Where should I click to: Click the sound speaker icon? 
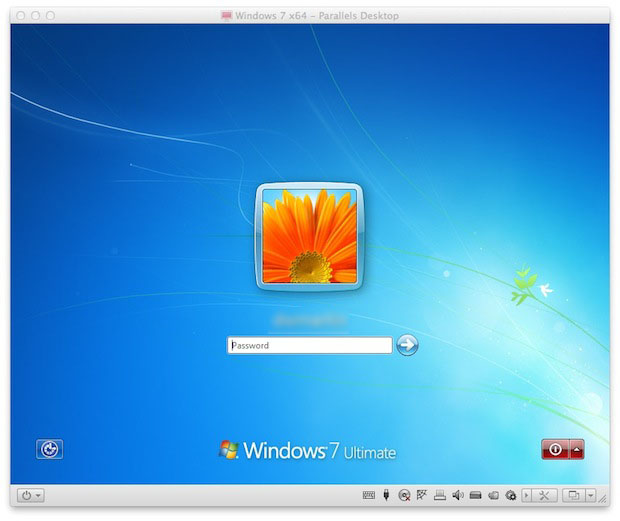tap(457, 495)
